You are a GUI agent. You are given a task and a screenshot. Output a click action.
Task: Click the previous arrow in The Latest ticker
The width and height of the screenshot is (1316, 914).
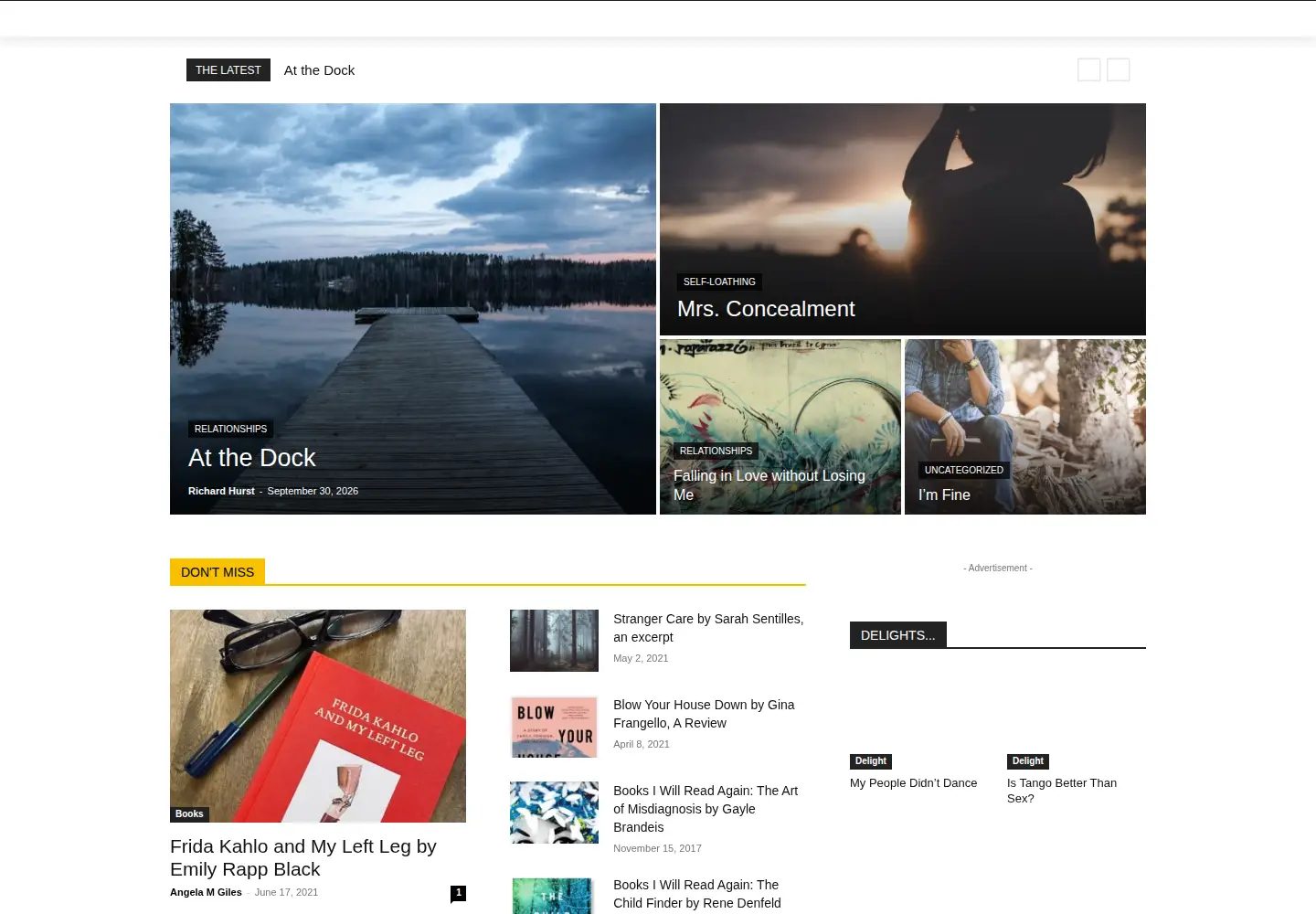1088,70
